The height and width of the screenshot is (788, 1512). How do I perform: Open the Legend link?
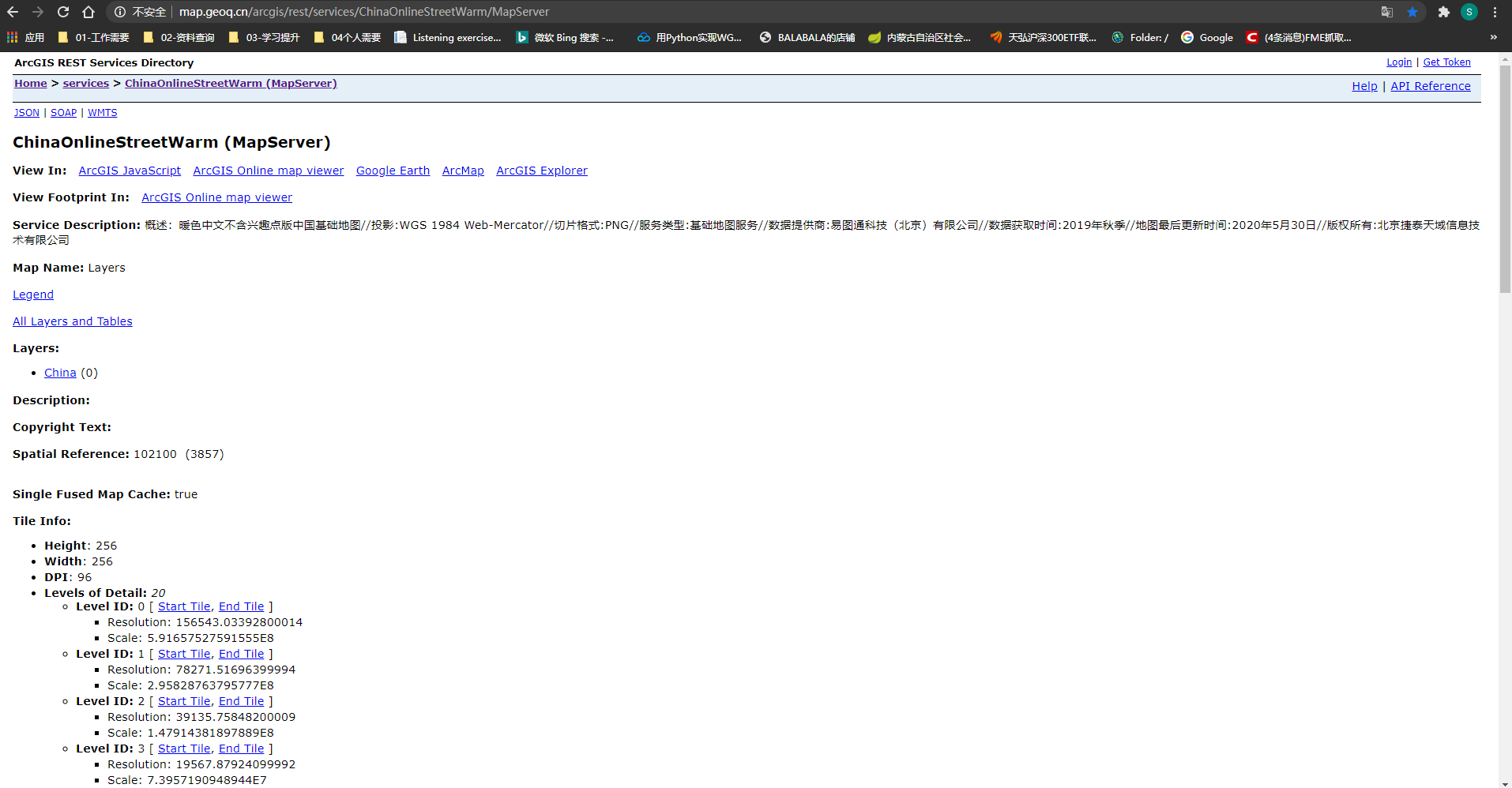(32, 294)
